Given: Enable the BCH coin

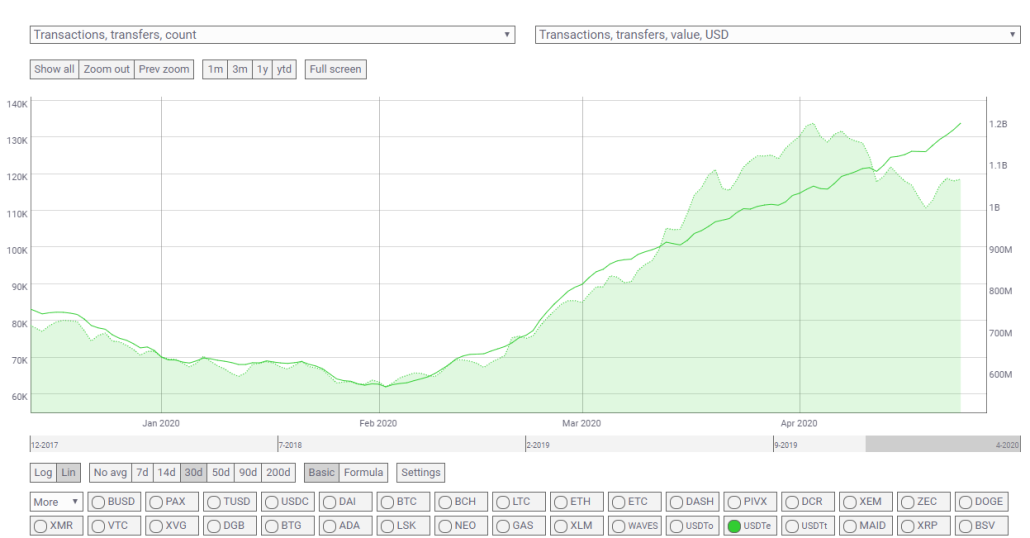Looking at the screenshot, I should coord(461,502).
